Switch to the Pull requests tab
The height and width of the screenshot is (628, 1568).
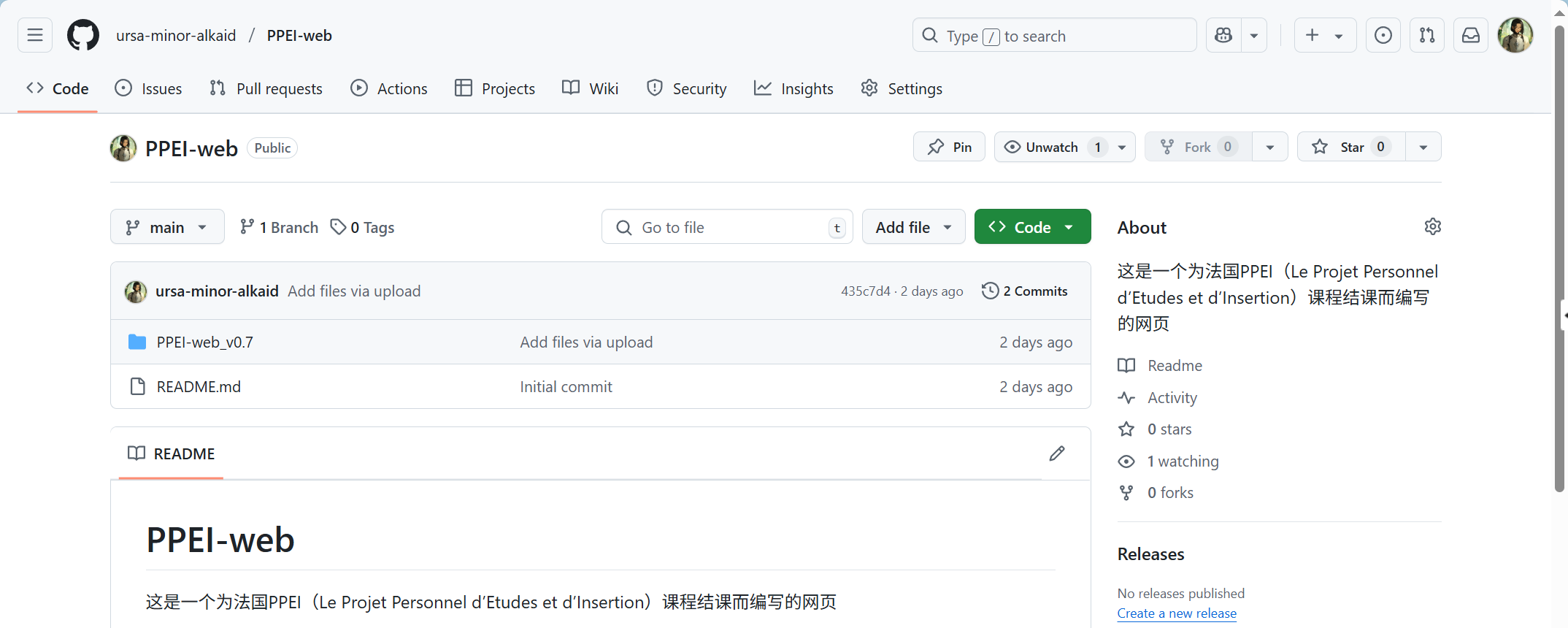(x=266, y=88)
